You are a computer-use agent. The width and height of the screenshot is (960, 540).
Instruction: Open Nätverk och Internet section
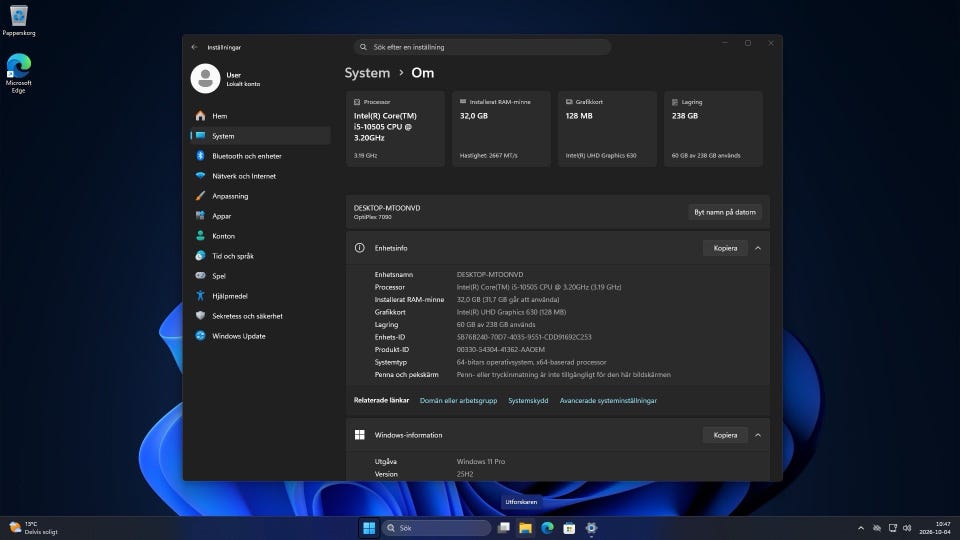260,176
